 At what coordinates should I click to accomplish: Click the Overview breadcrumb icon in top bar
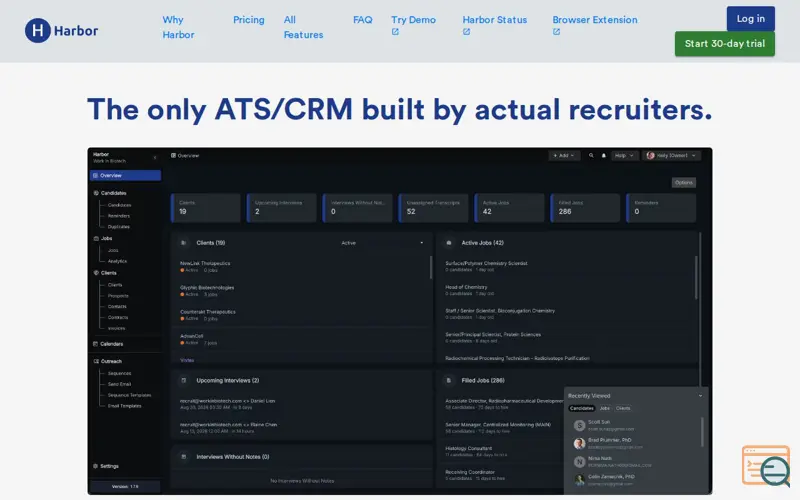(x=173, y=156)
